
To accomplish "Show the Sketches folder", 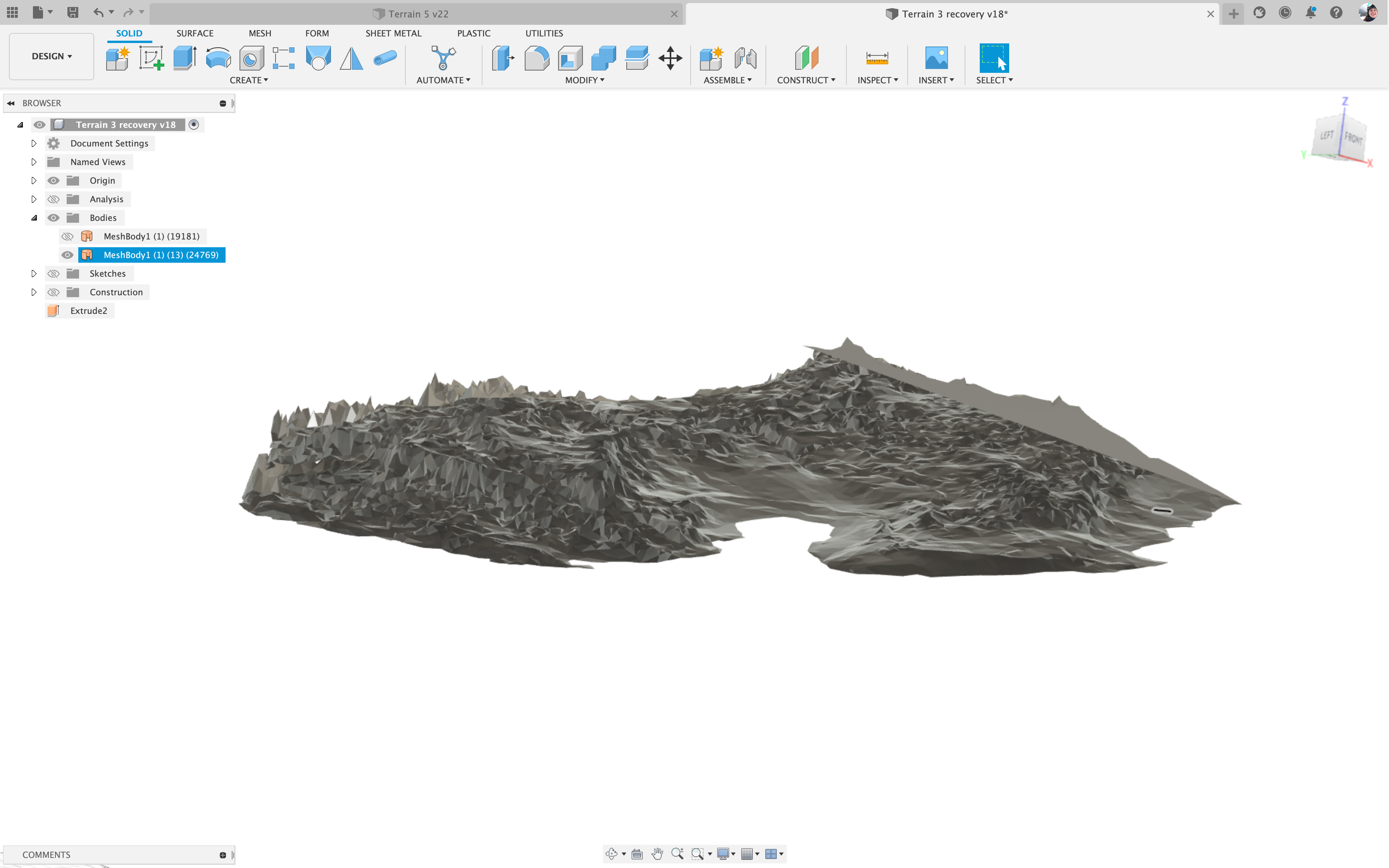I will tap(53, 274).
